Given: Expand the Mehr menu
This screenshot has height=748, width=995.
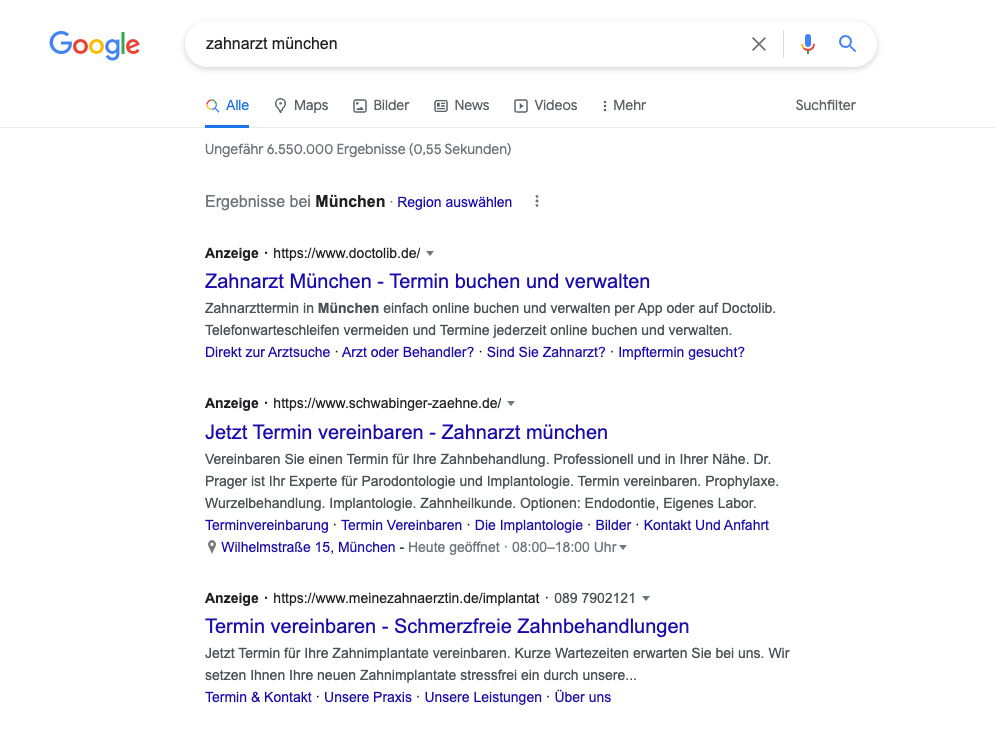Looking at the screenshot, I should pyautogui.click(x=623, y=105).
